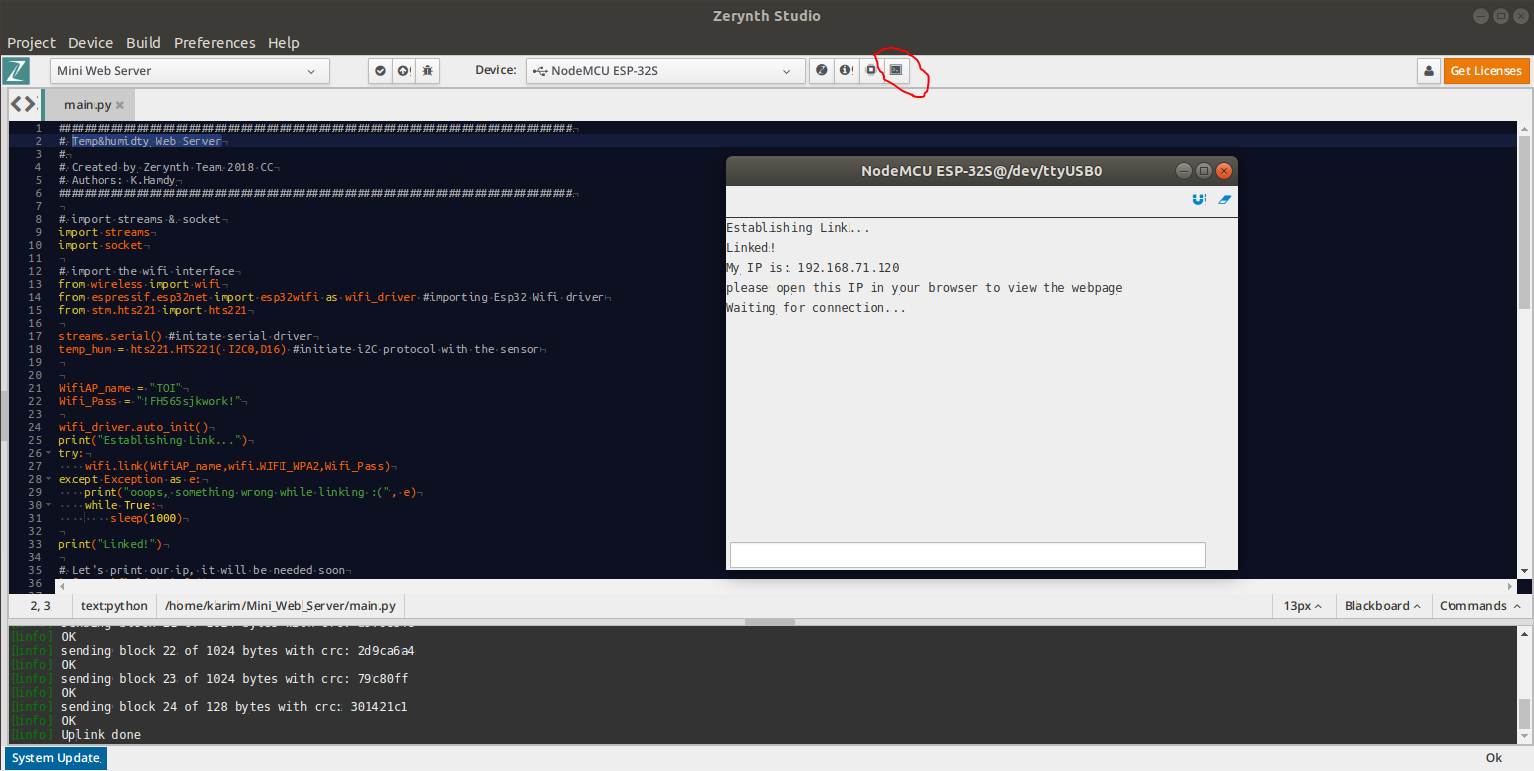Open the circled serial console icon
The height and width of the screenshot is (771, 1534).
pyautogui.click(x=895, y=70)
